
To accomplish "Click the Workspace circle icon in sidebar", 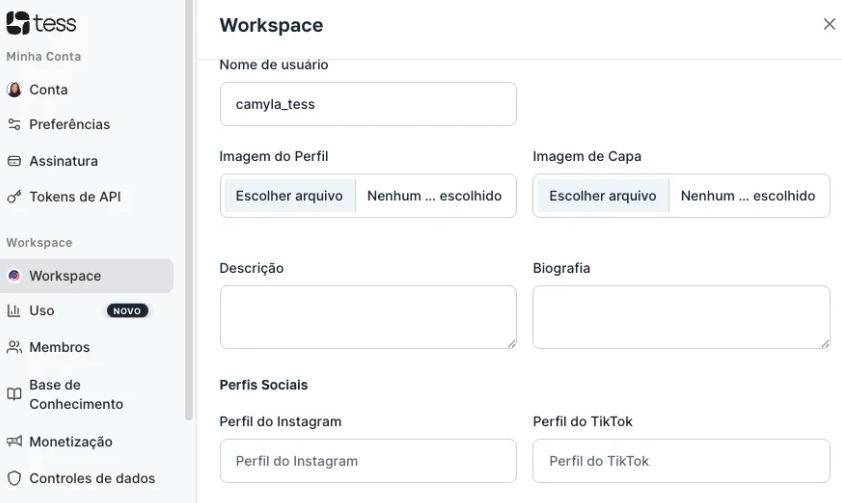I will (14, 276).
